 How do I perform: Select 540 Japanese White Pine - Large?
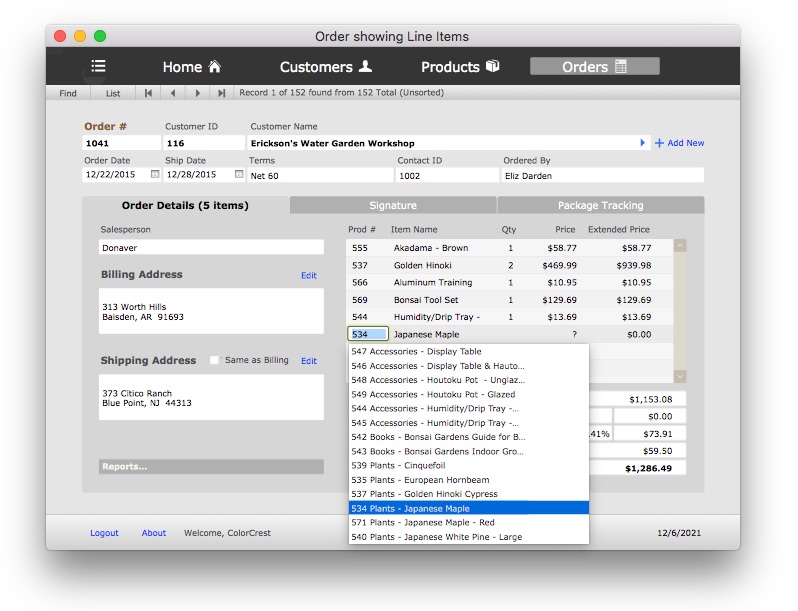click(469, 537)
